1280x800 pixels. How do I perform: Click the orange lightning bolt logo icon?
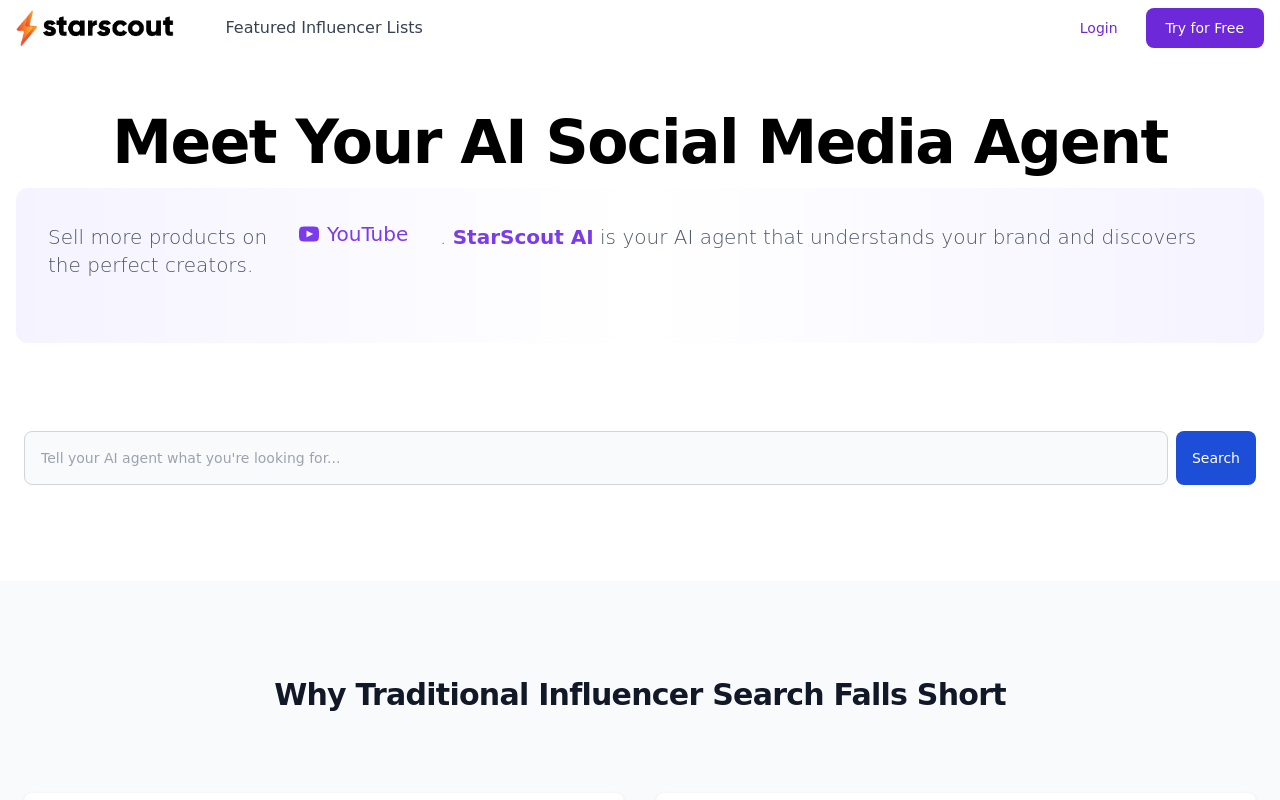click(x=27, y=28)
